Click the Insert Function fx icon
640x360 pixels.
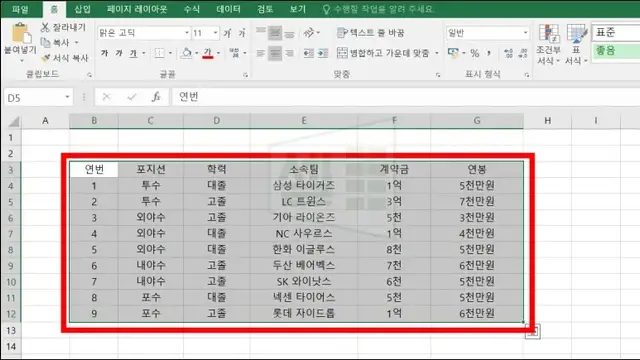coord(156,97)
